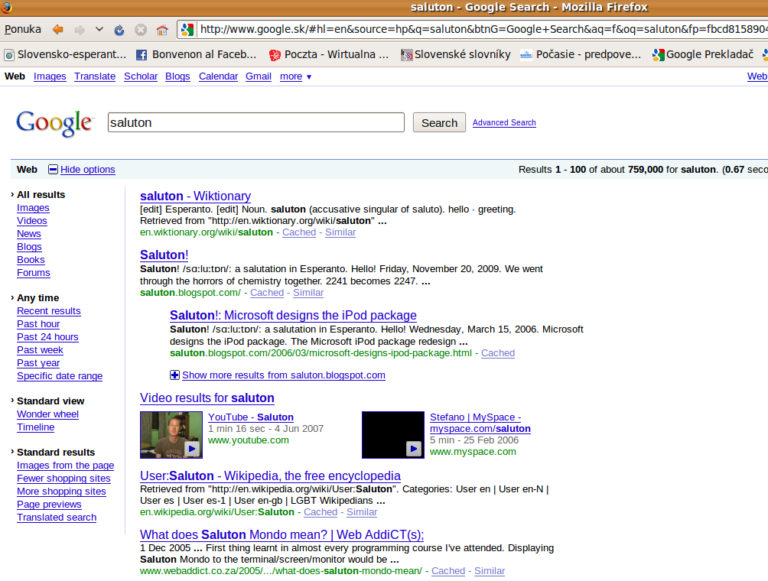Click the Hide options link

(88, 169)
